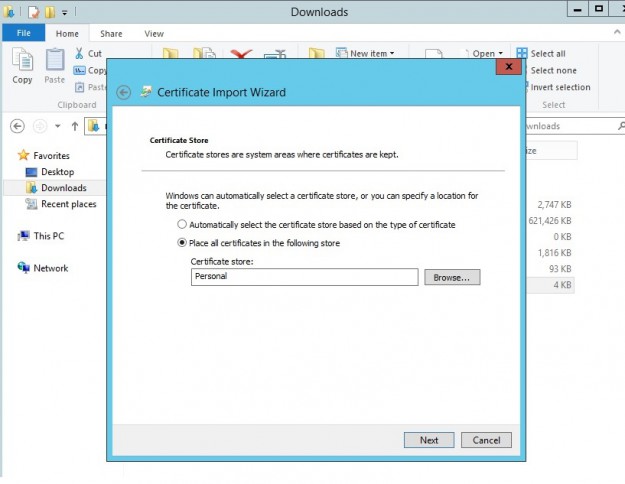The height and width of the screenshot is (484, 625).
Task: Click the search magnifier in Explorer
Action: pos(621,126)
